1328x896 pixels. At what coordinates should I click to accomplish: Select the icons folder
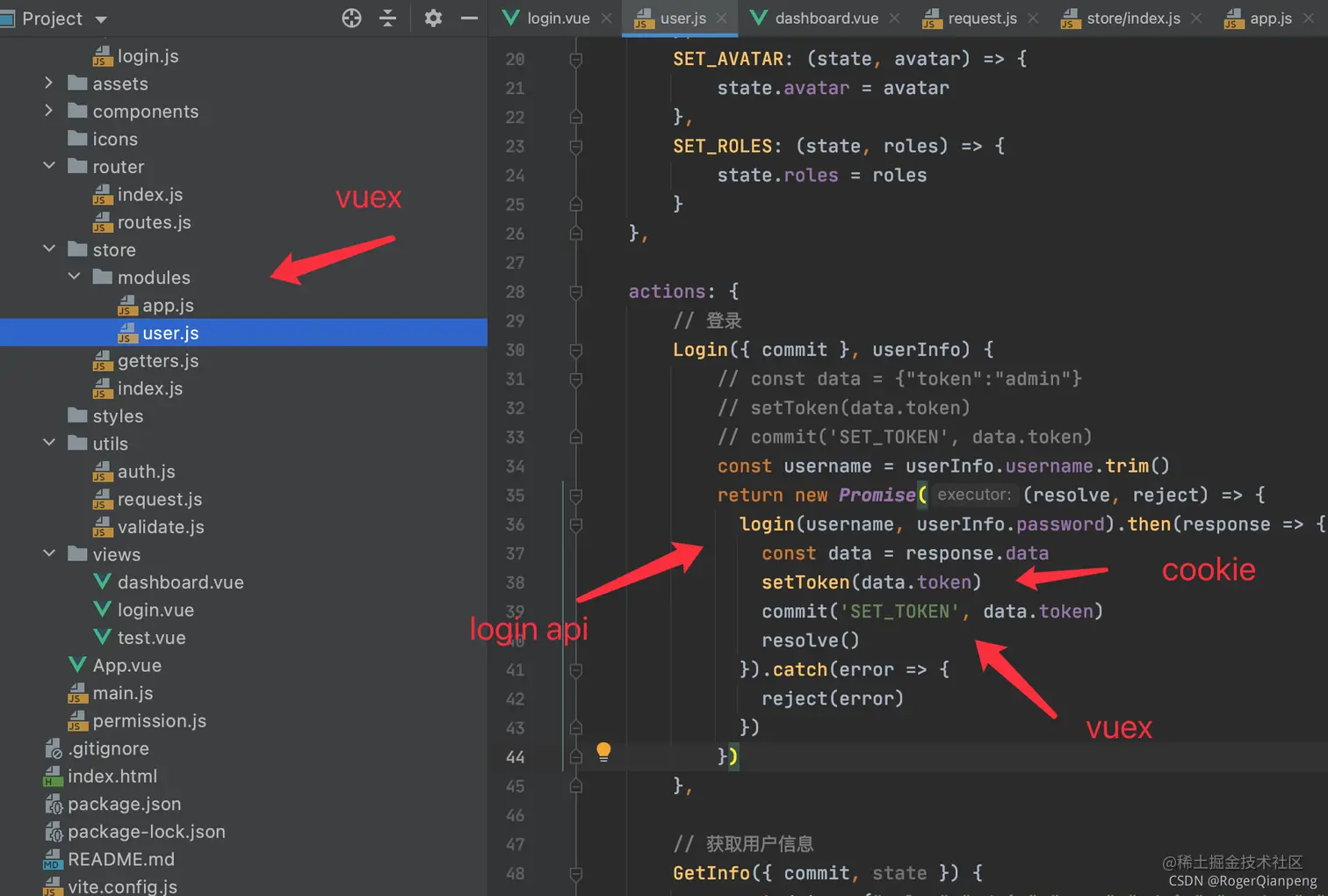click(103, 139)
